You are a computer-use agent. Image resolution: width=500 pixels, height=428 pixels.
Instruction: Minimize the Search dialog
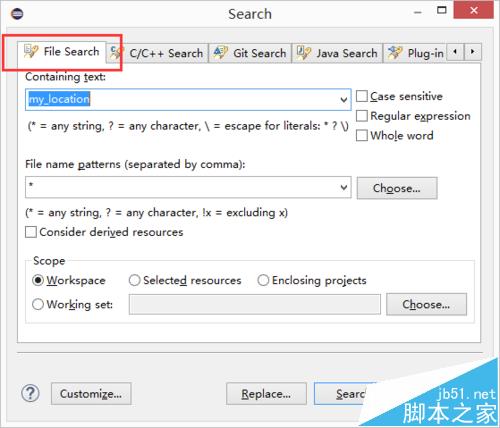[x=418, y=12]
